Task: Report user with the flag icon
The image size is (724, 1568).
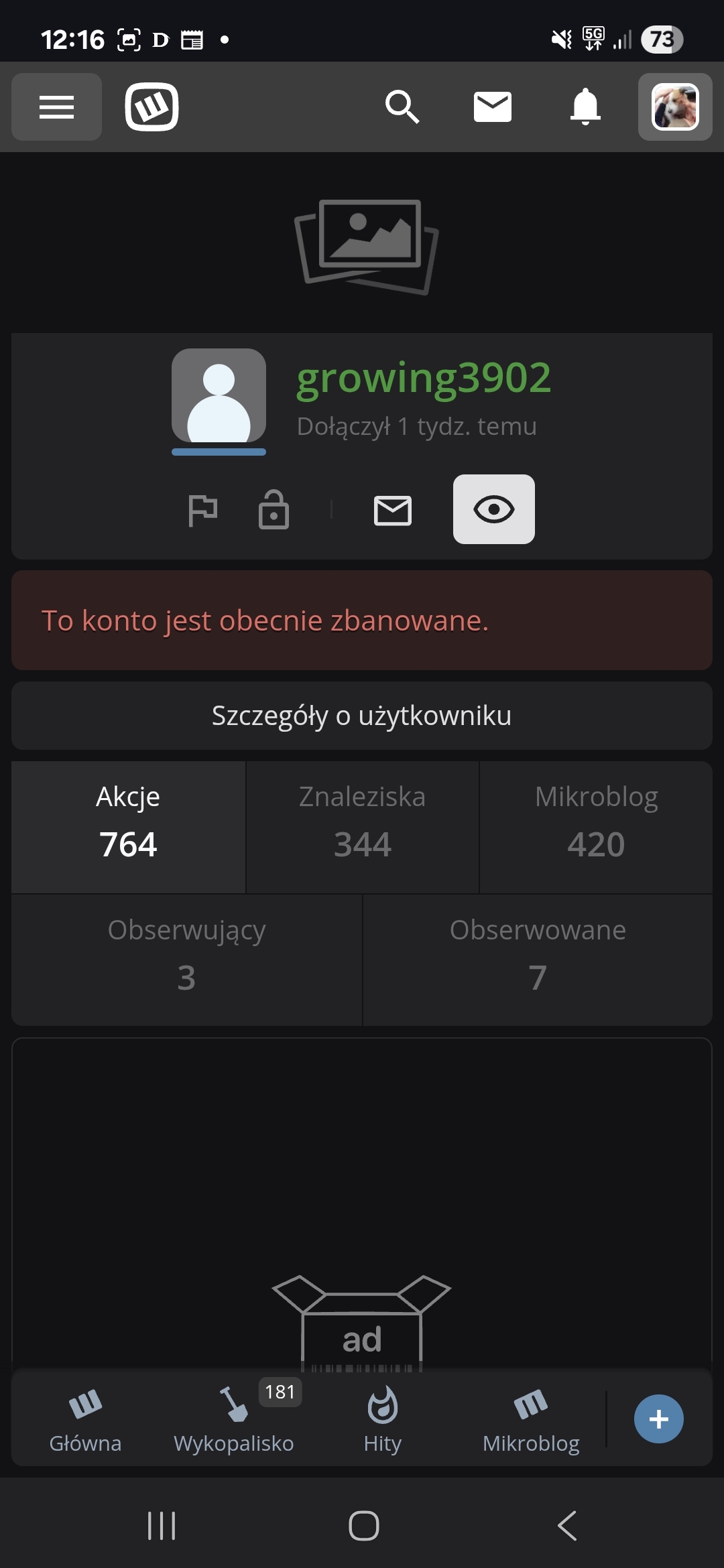Action: click(202, 511)
